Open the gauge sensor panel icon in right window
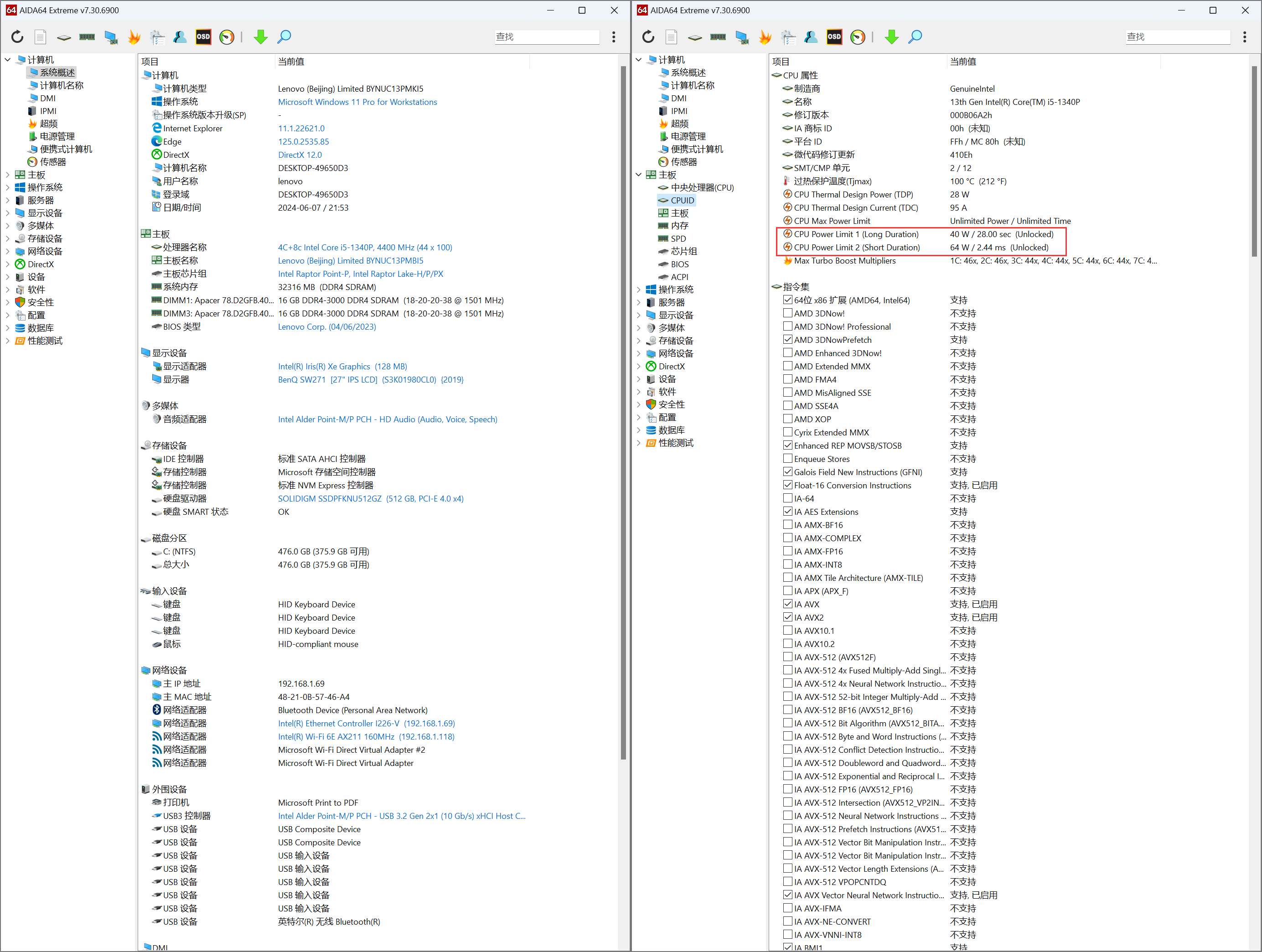The height and width of the screenshot is (952, 1262). coord(858,37)
